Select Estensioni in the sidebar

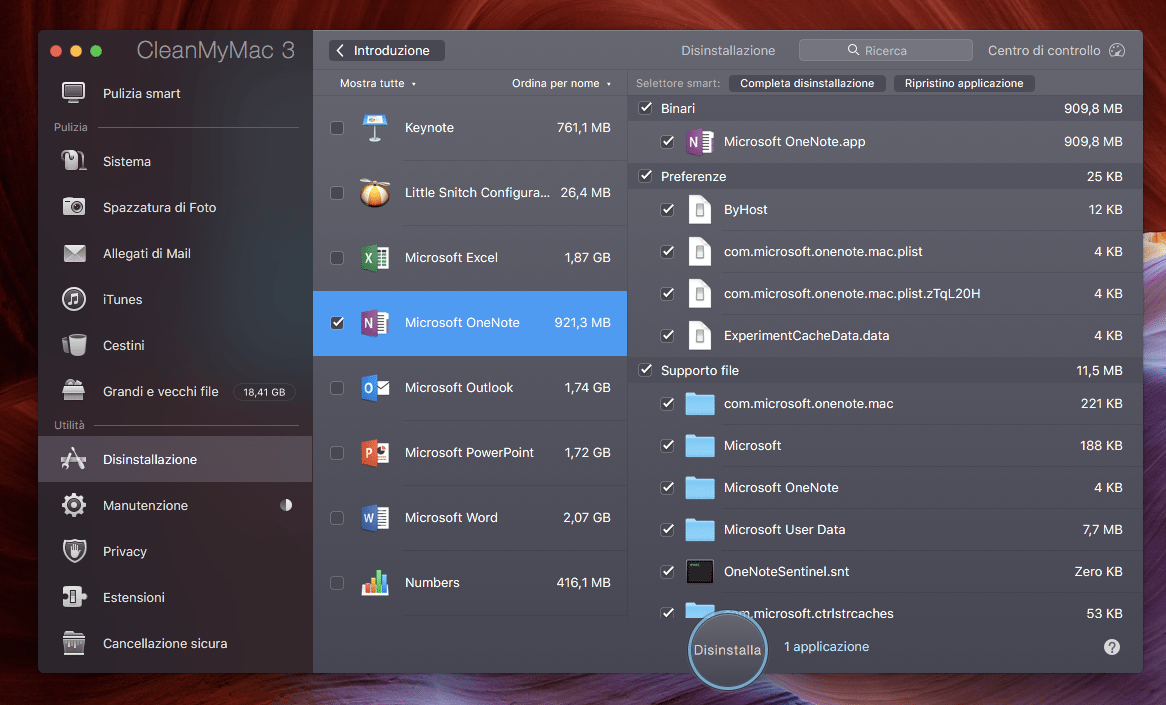point(134,597)
